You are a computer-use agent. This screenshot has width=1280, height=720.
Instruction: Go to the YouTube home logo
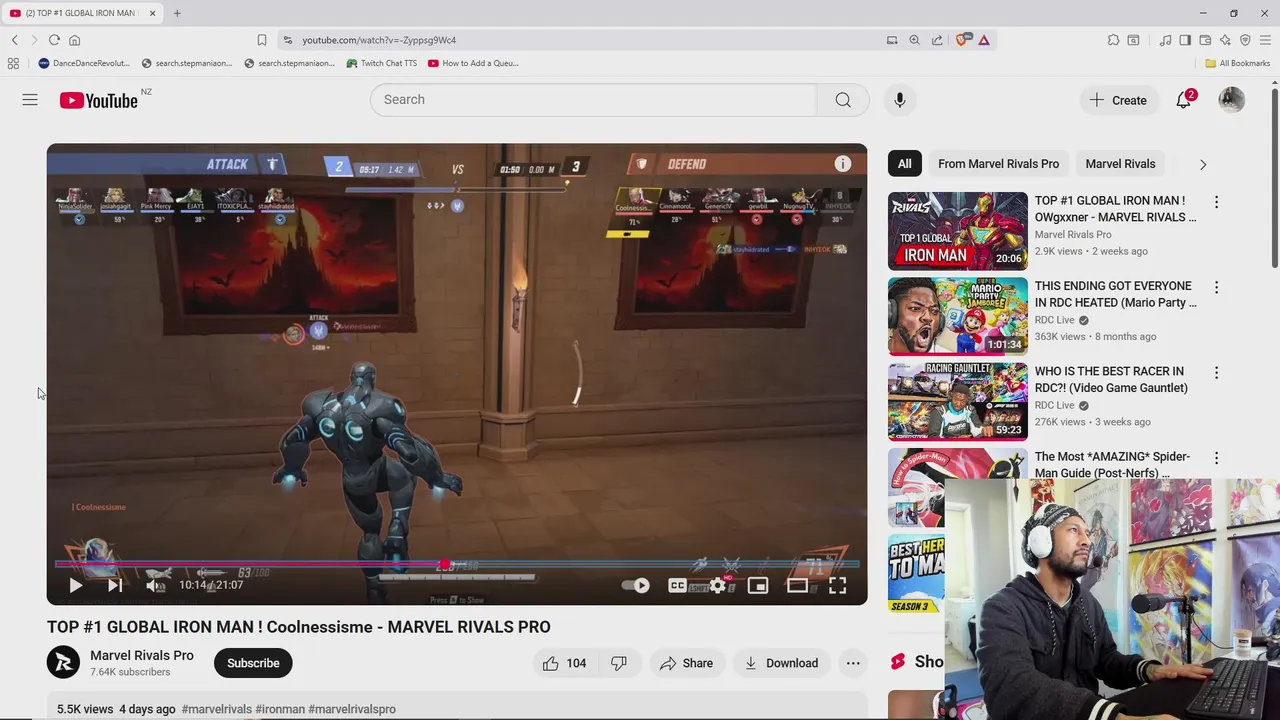tap(98, 100)
